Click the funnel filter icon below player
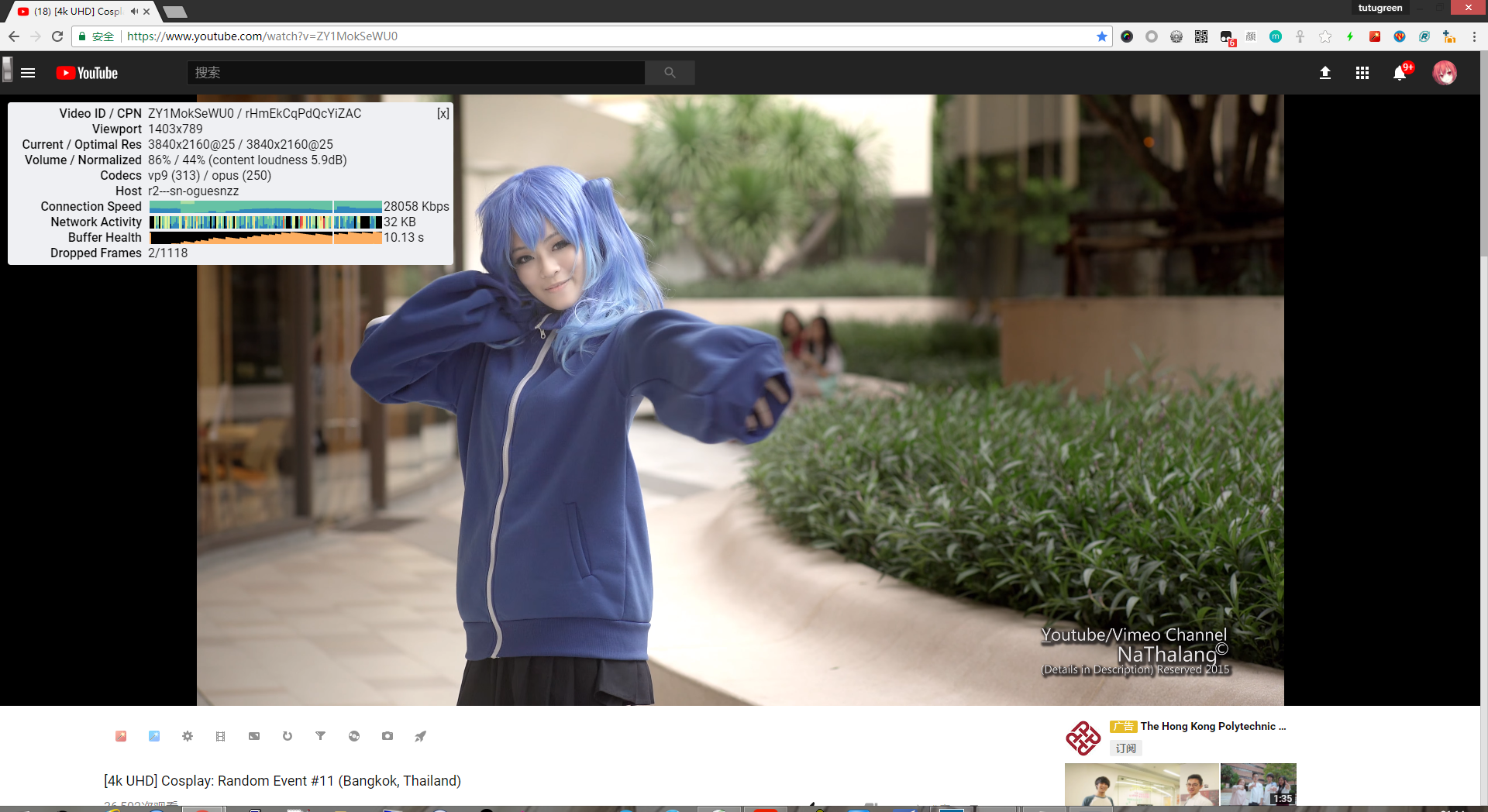The width and height of the screenshot is (1488, 812). tap(321, 736)
